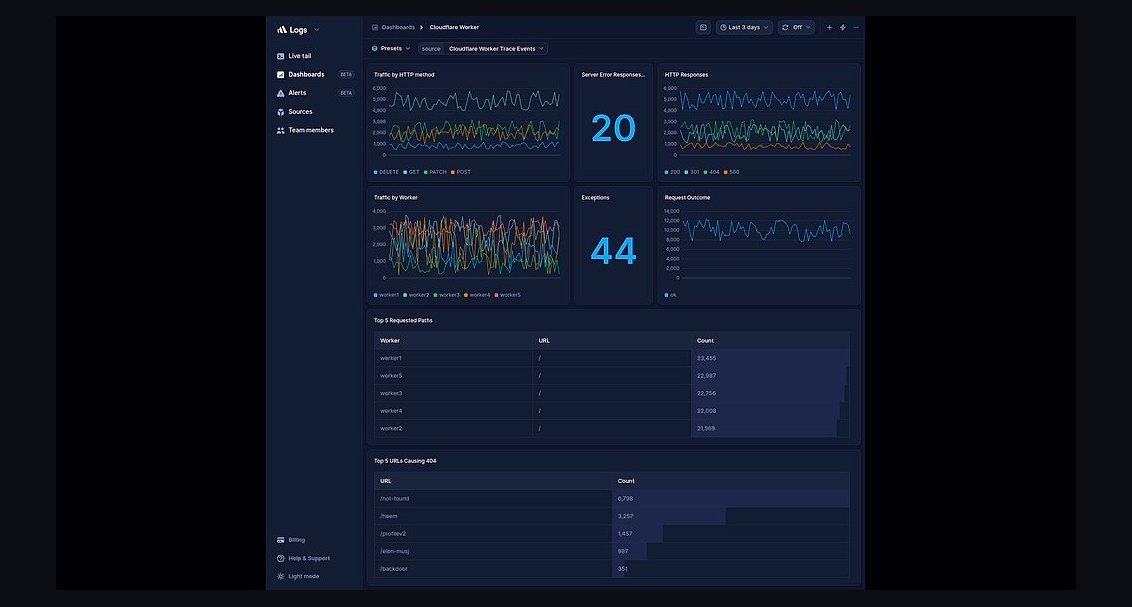
Task: Click the /not-found URL row
Action: 611,499
